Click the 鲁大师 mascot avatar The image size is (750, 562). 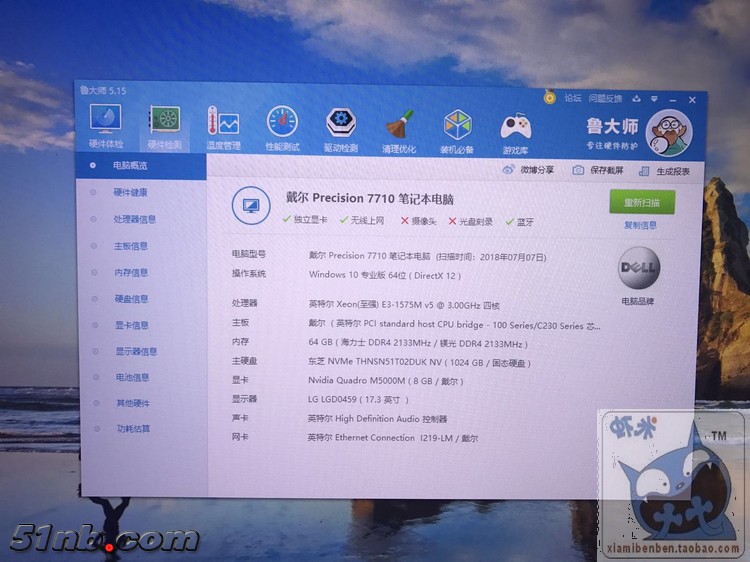[x=669, y=133]
